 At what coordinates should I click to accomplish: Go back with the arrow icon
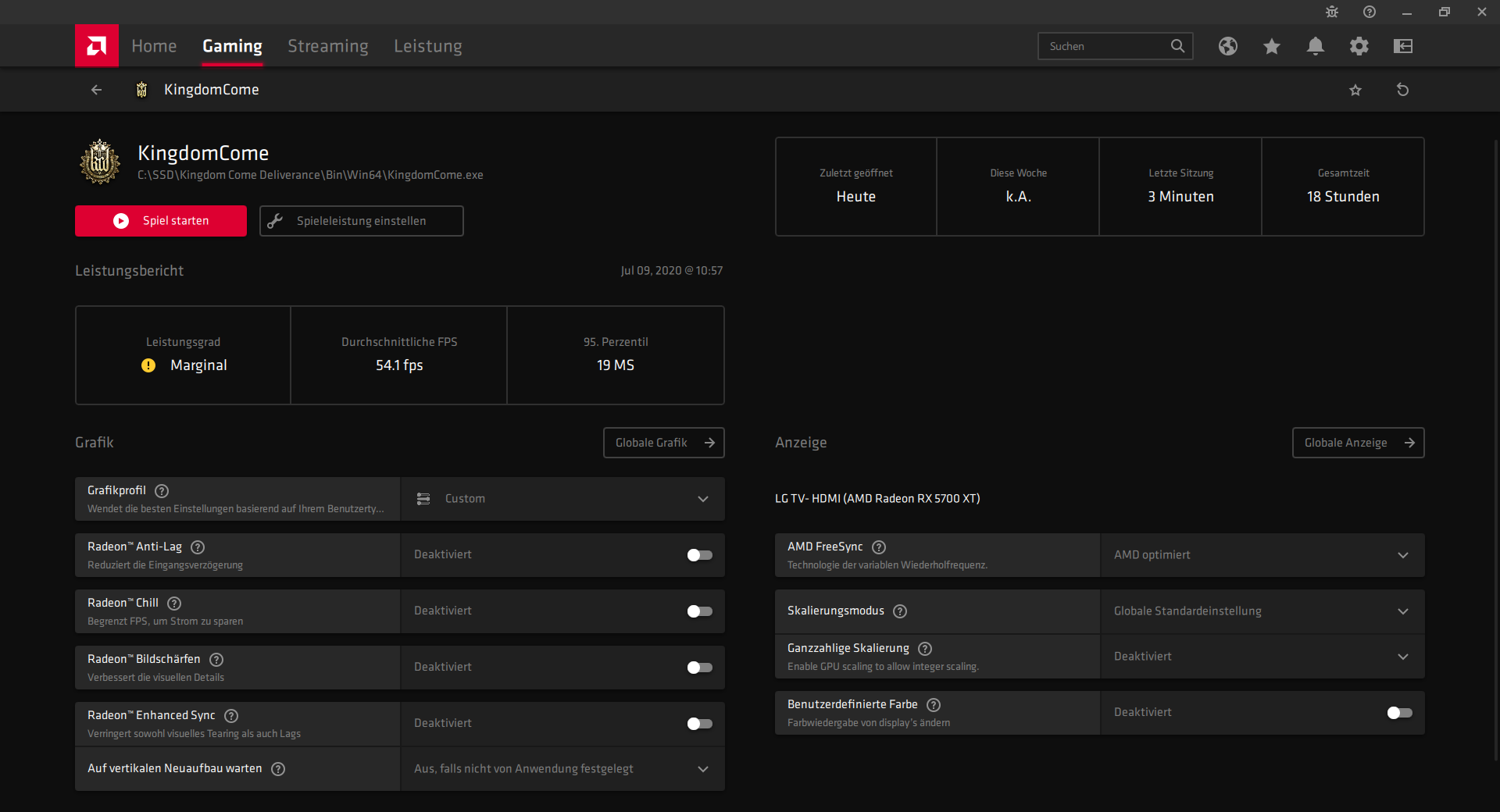click(96, 90)
